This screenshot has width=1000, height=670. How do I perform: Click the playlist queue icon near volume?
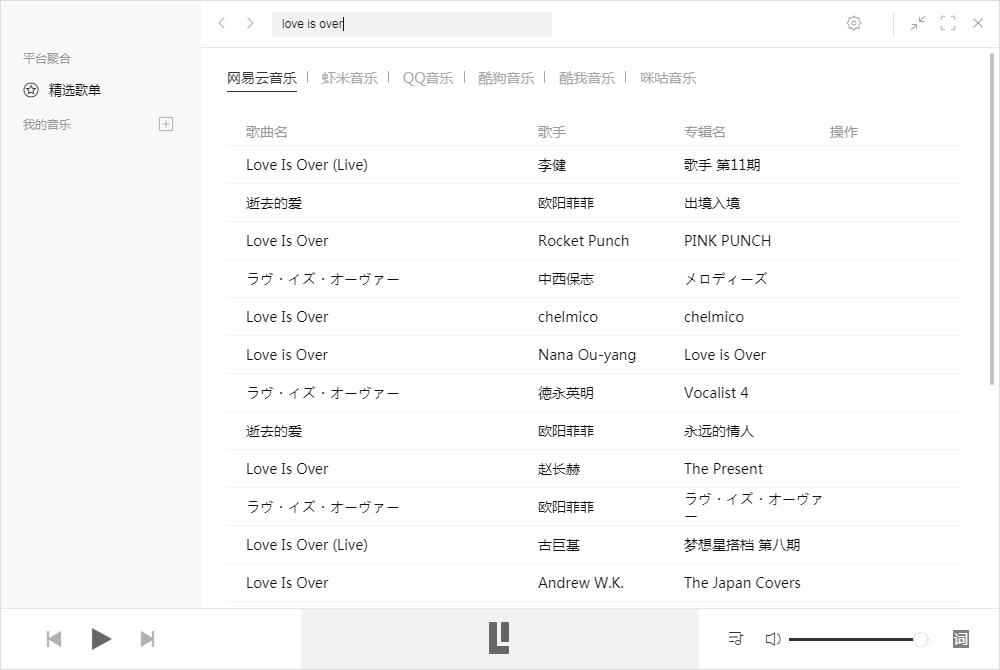click(x=734, y=638)
